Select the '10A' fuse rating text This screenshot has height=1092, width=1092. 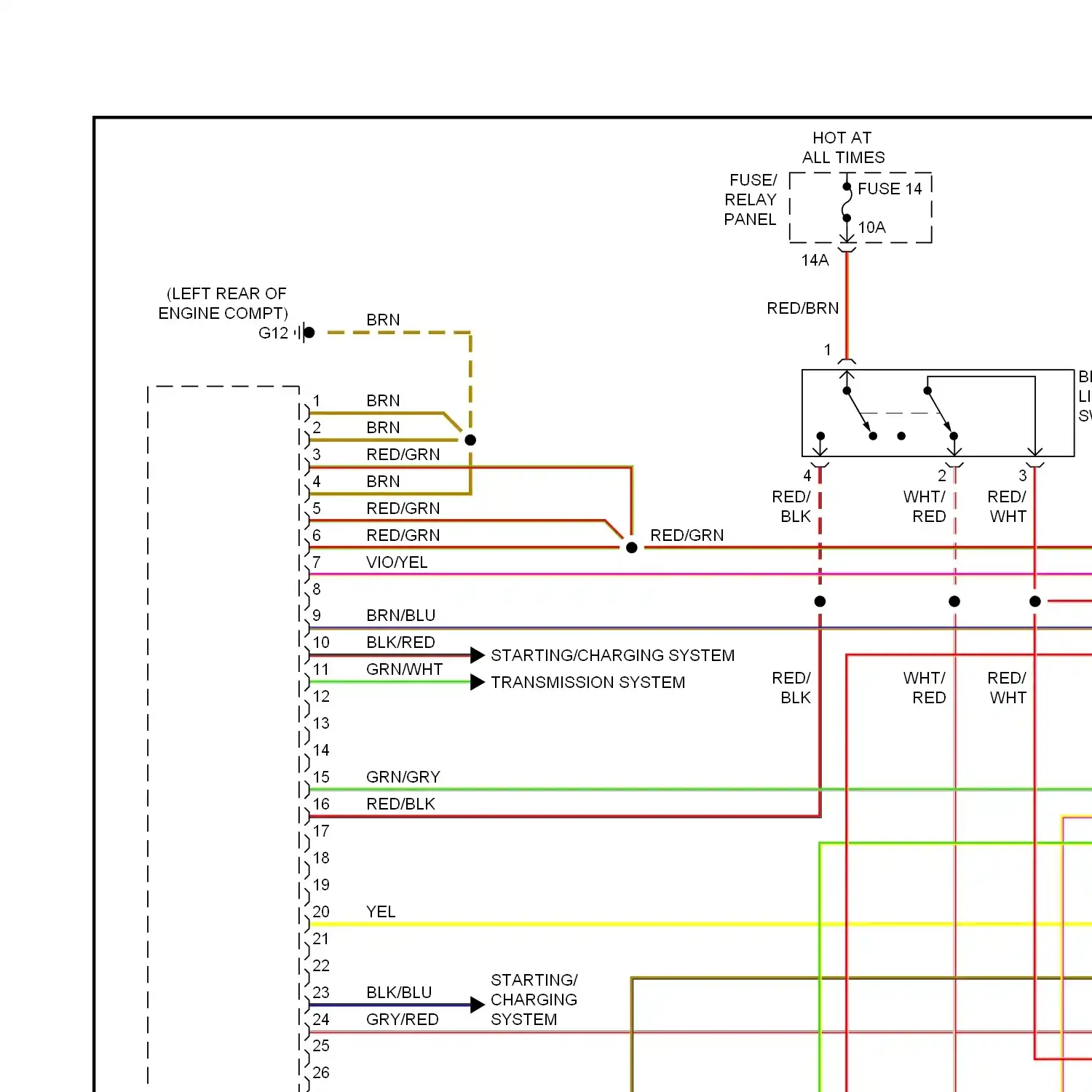pos(871,227)
